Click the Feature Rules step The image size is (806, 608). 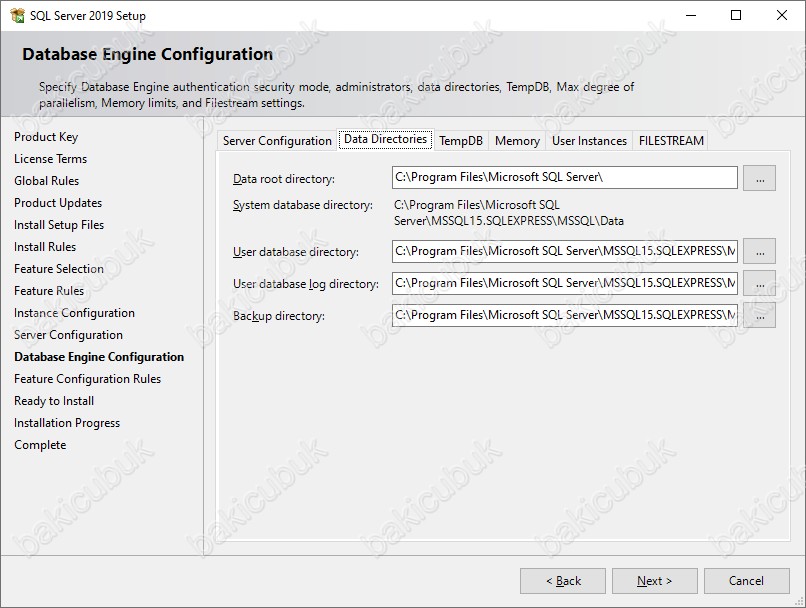pyautogui.click(x=49, y=291)
